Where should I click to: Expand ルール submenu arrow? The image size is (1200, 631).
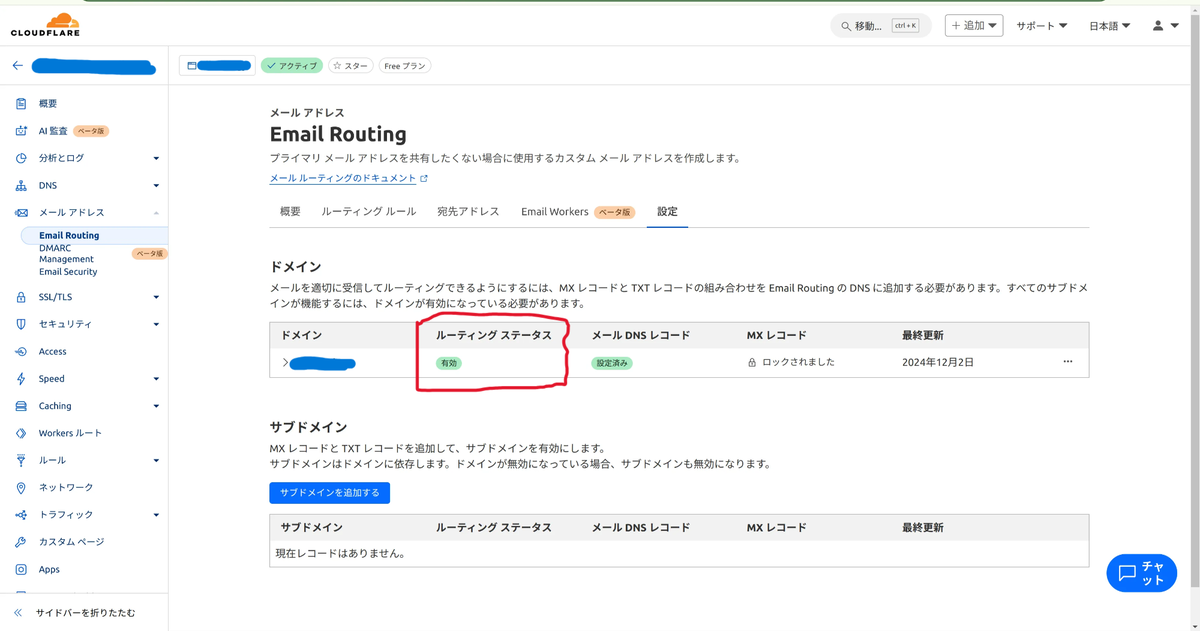tap(156, 461)
